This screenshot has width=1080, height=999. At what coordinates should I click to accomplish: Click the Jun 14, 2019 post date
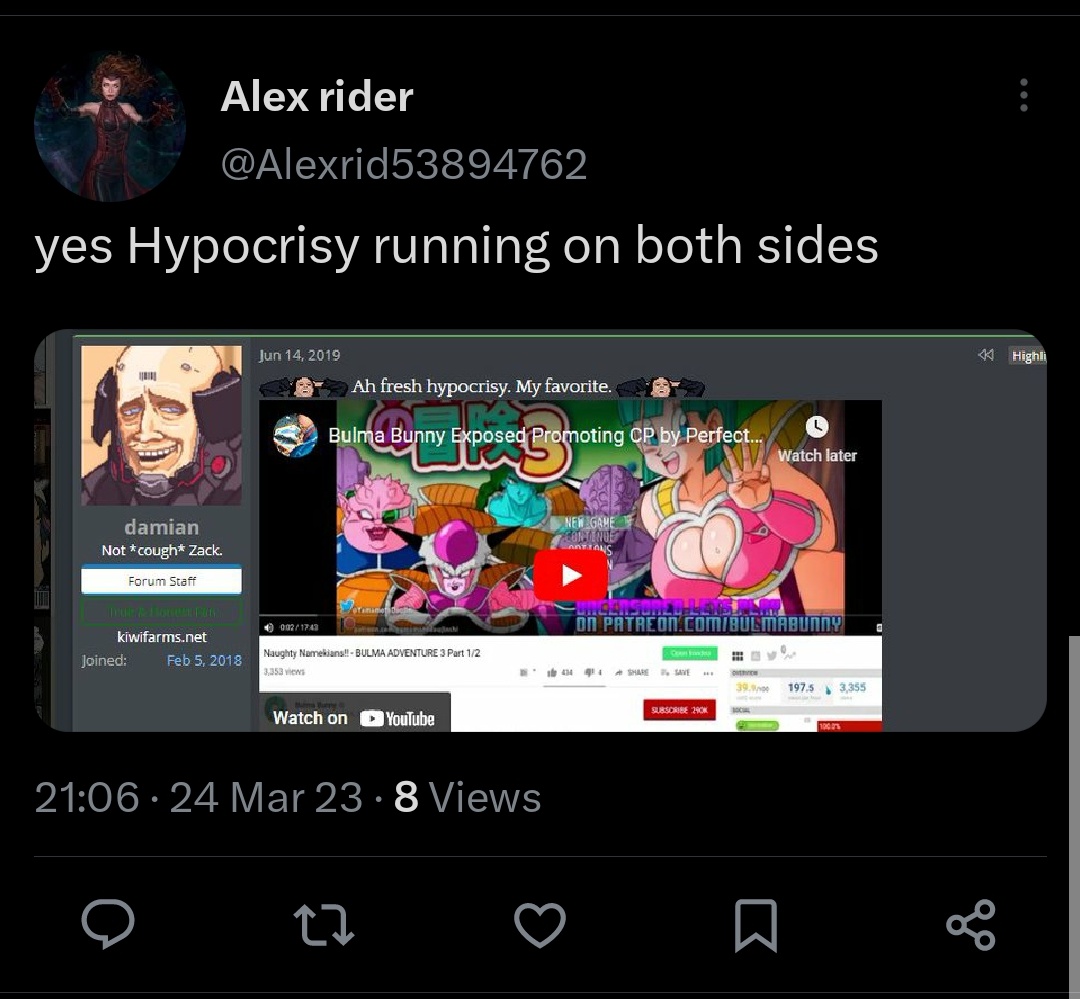(x=300, y=355)
